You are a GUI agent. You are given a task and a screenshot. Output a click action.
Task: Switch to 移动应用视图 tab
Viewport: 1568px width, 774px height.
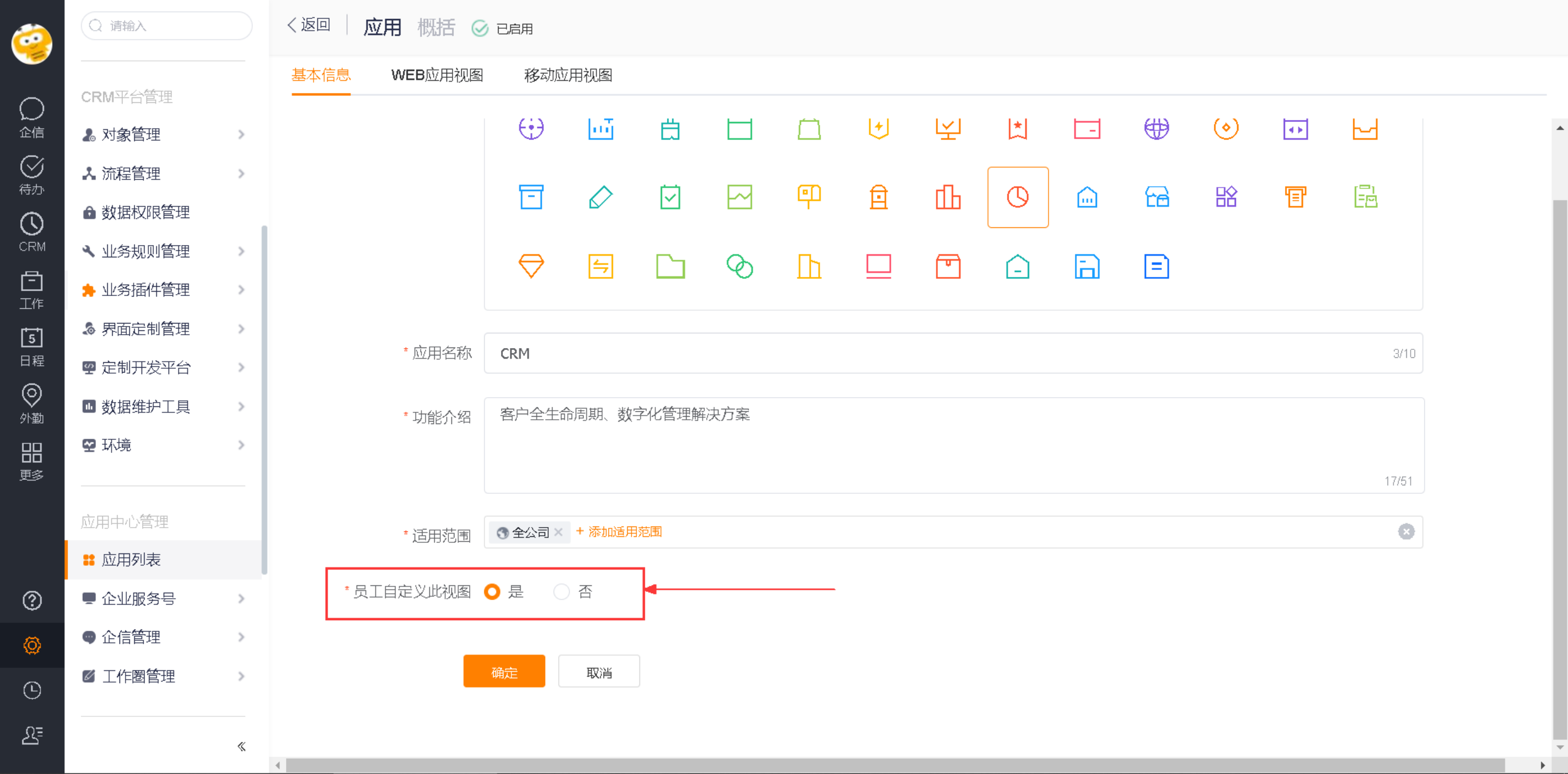568,75
